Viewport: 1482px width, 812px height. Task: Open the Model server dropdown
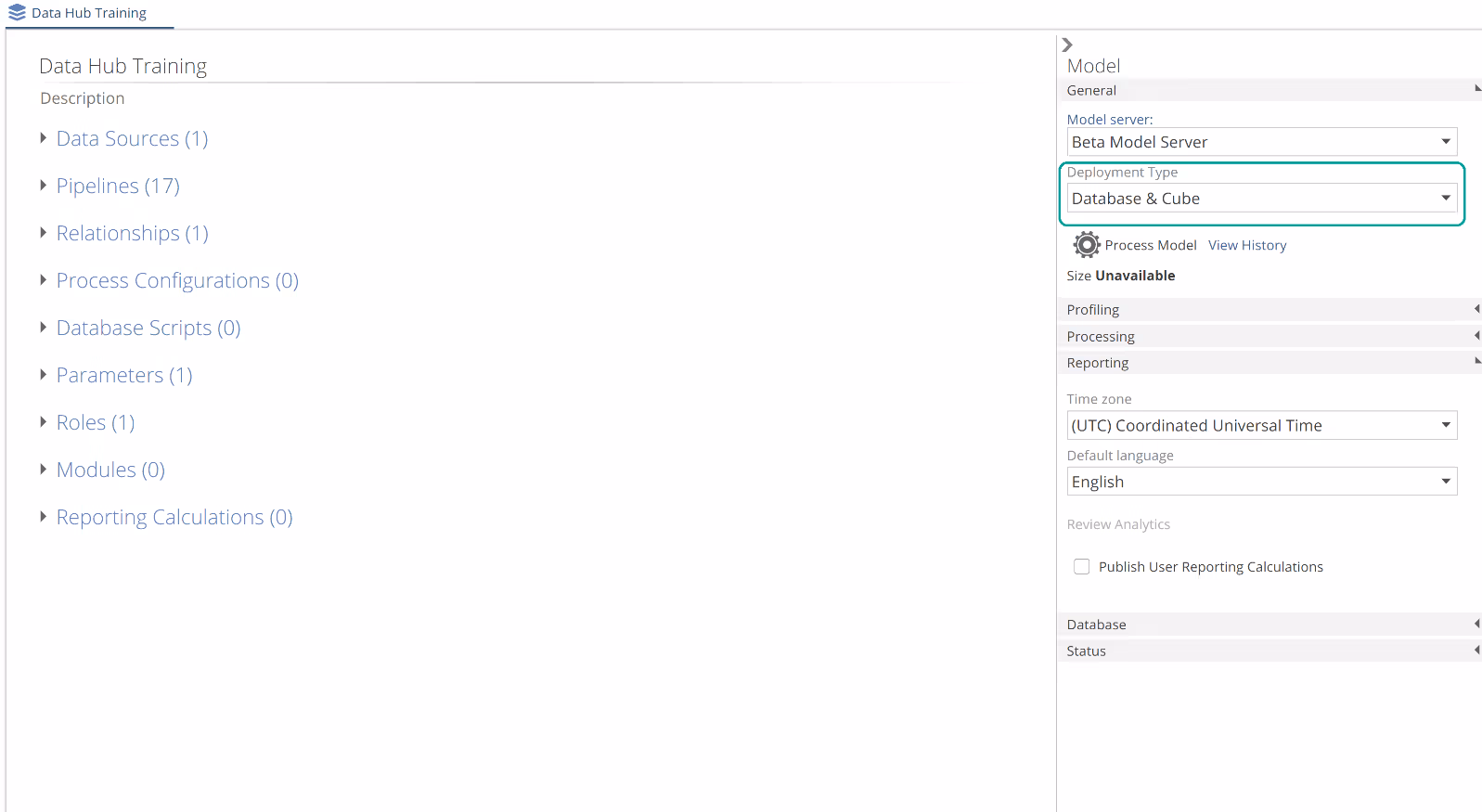coord(1261,142)
